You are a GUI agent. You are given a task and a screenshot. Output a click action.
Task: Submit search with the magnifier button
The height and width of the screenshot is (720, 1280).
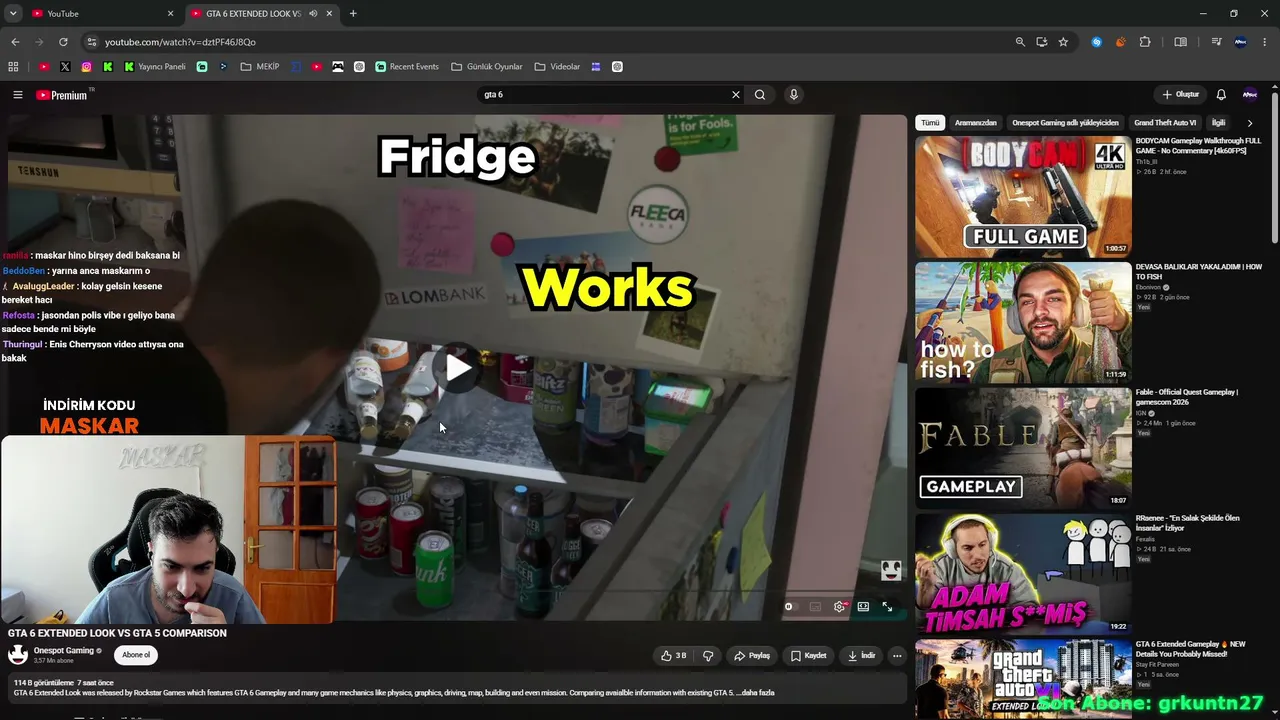coord(760,95)
